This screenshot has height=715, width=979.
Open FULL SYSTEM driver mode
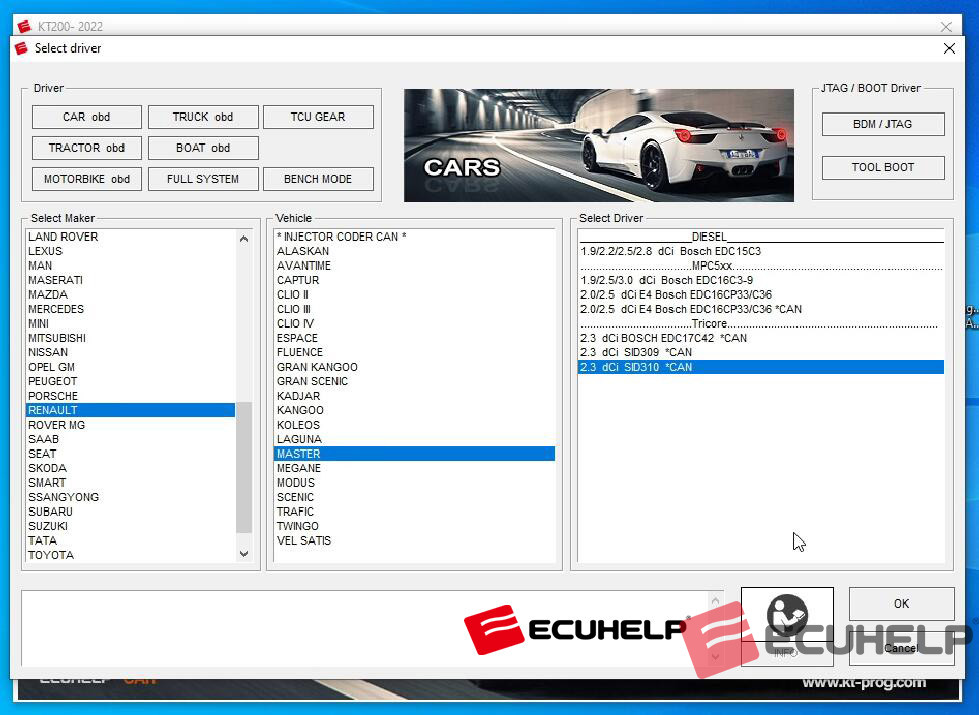pos(203,179)
